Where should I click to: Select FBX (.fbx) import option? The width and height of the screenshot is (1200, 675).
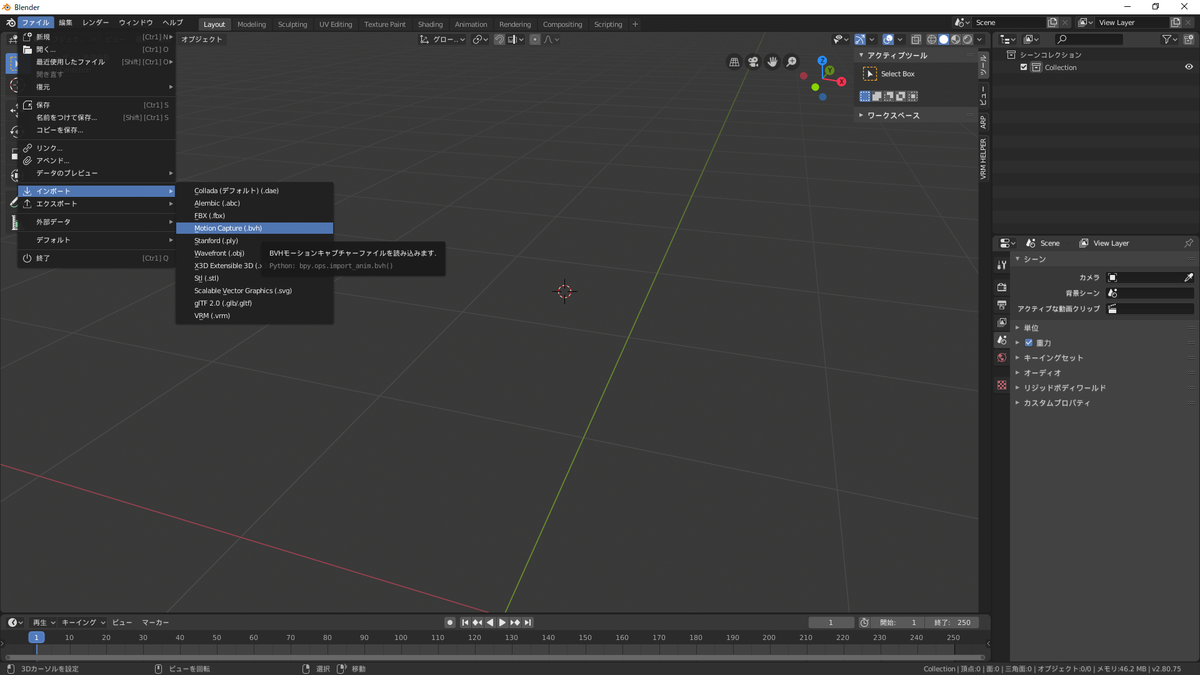point(254,215)
